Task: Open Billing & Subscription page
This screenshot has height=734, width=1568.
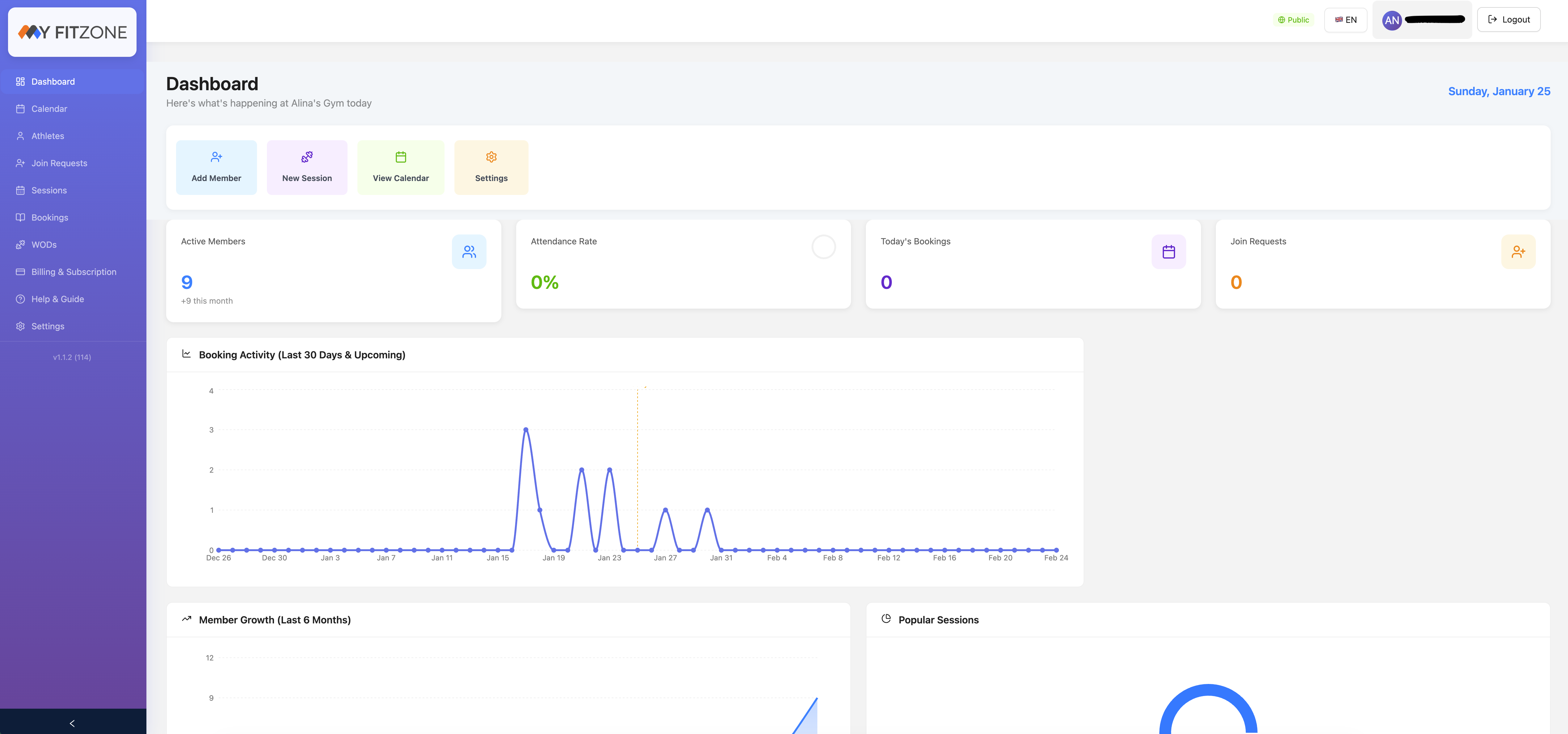Action: 74,272
